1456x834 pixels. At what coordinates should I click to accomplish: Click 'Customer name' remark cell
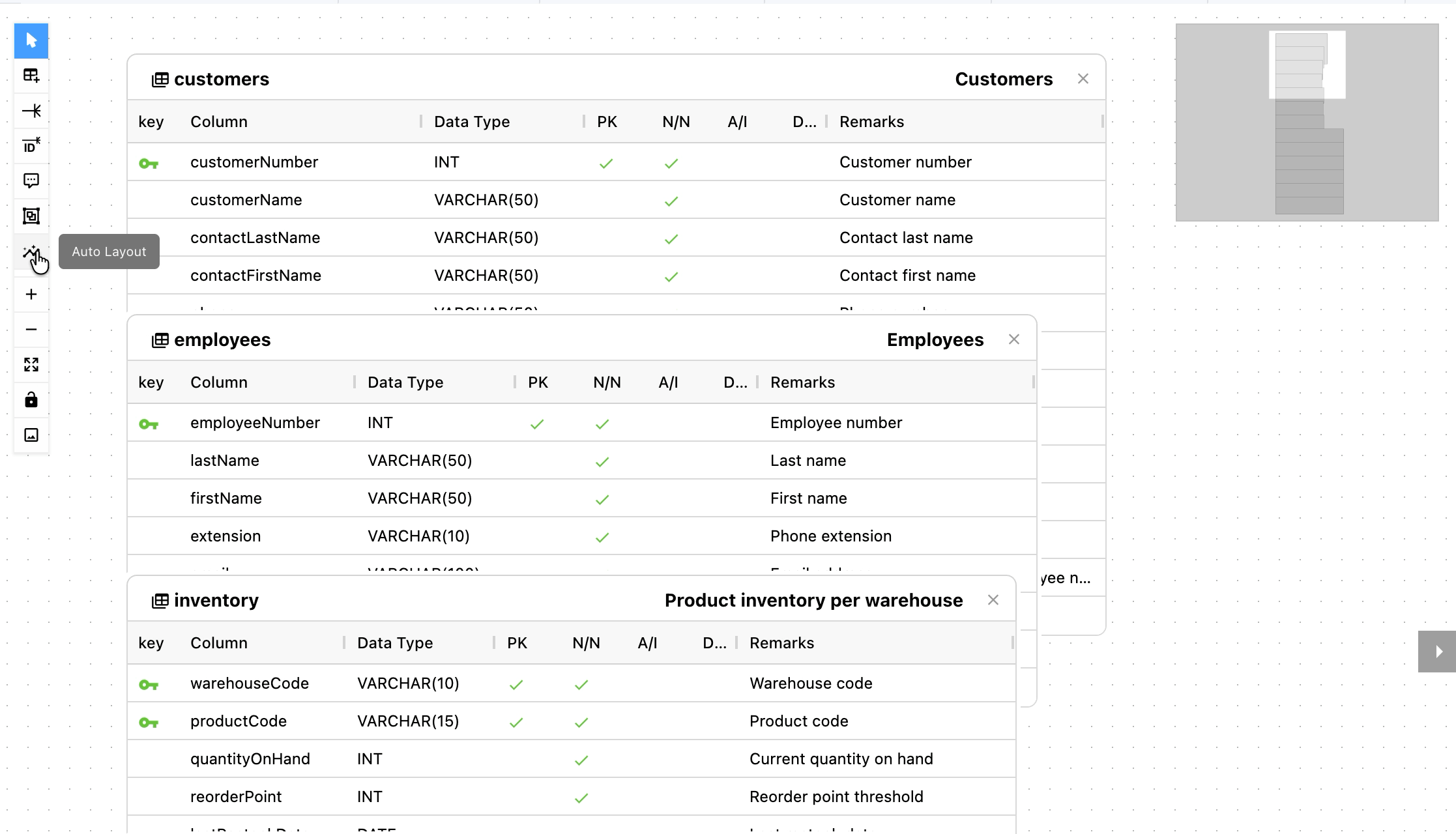(897, 200)
